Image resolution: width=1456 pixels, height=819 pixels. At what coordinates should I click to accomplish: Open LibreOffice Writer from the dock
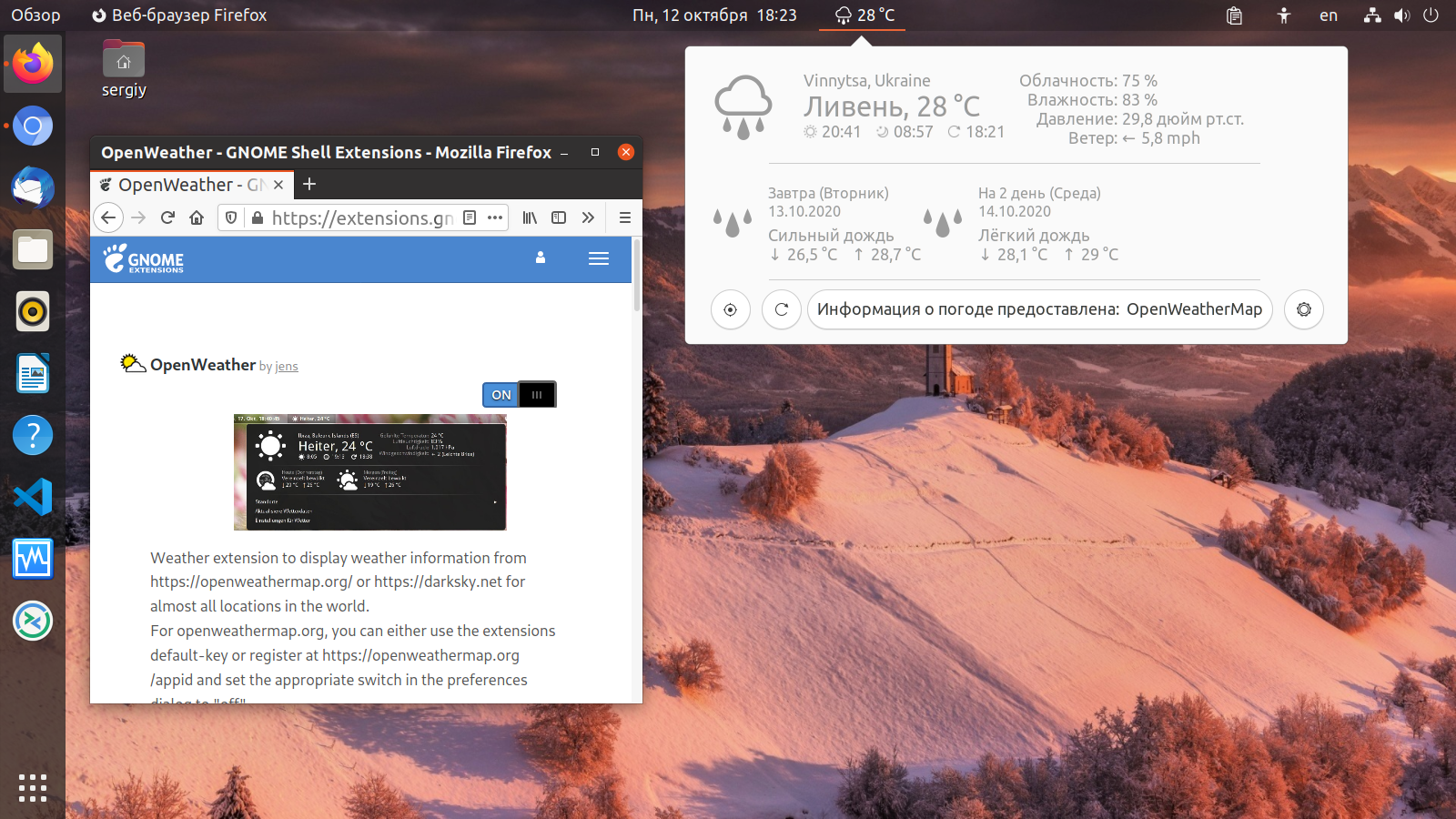pyautogui.click(x=33, y=373)
